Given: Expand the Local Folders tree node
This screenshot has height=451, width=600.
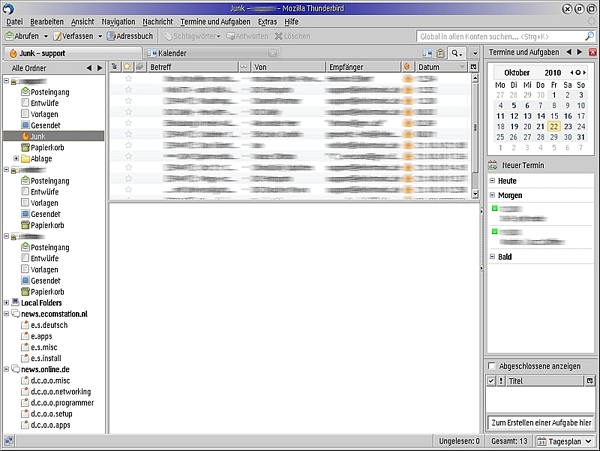Looking at the screenshot, I should 6,302.
